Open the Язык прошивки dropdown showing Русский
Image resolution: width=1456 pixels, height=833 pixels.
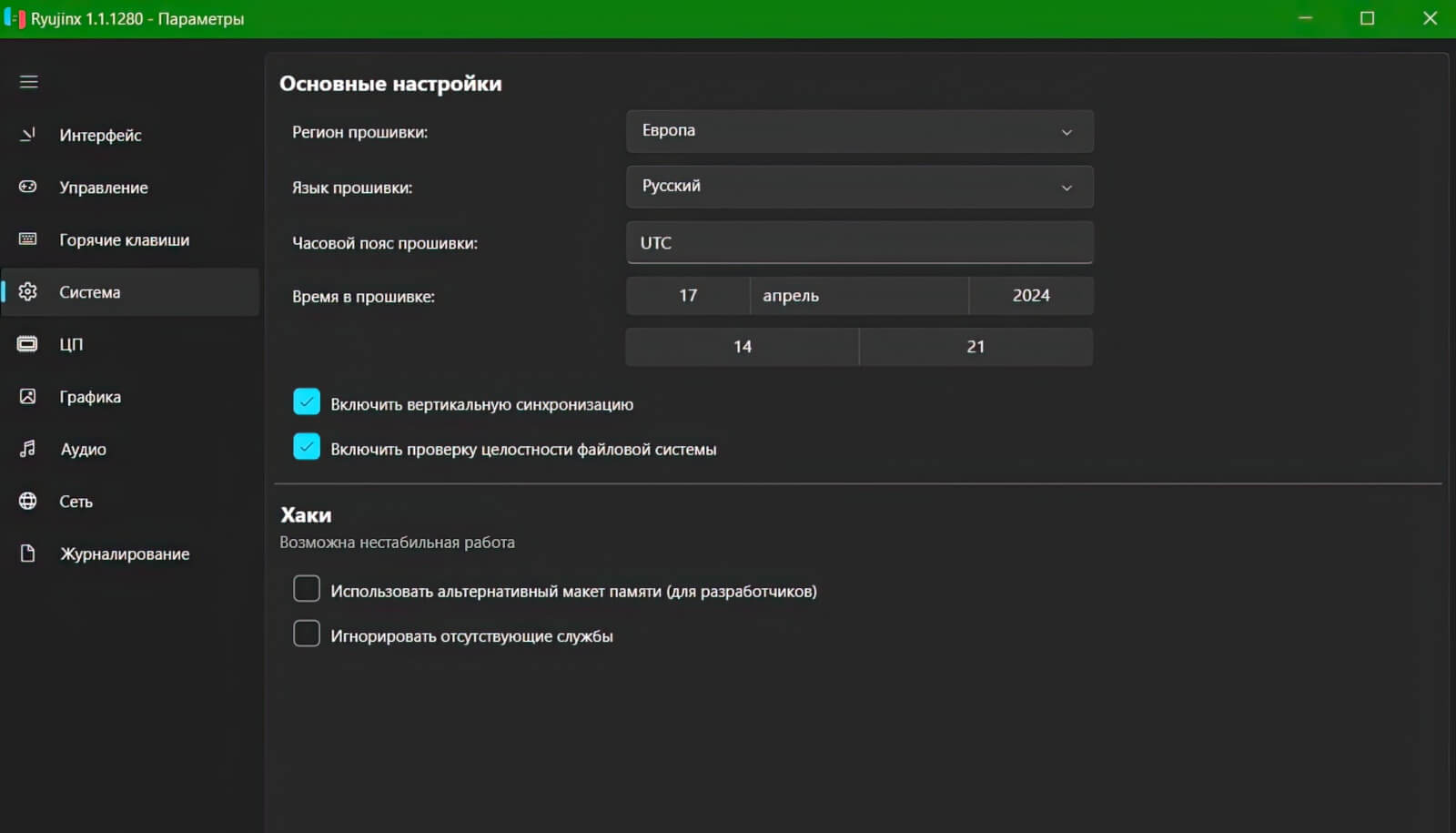[x=860, y=187]
